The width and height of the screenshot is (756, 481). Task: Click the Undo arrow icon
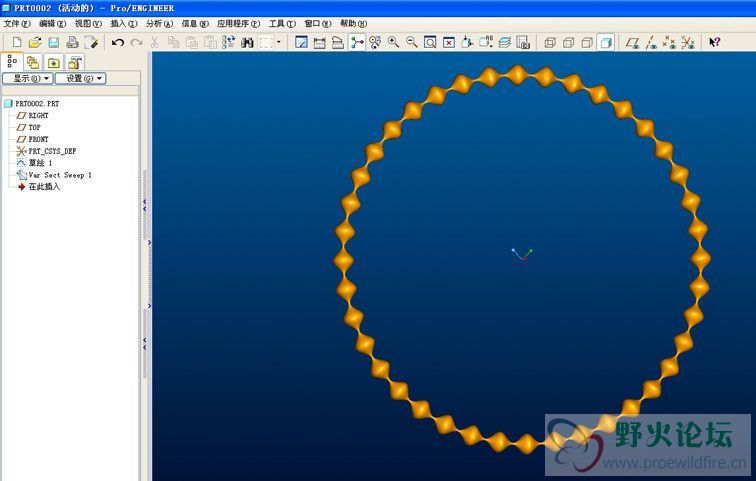118,42
